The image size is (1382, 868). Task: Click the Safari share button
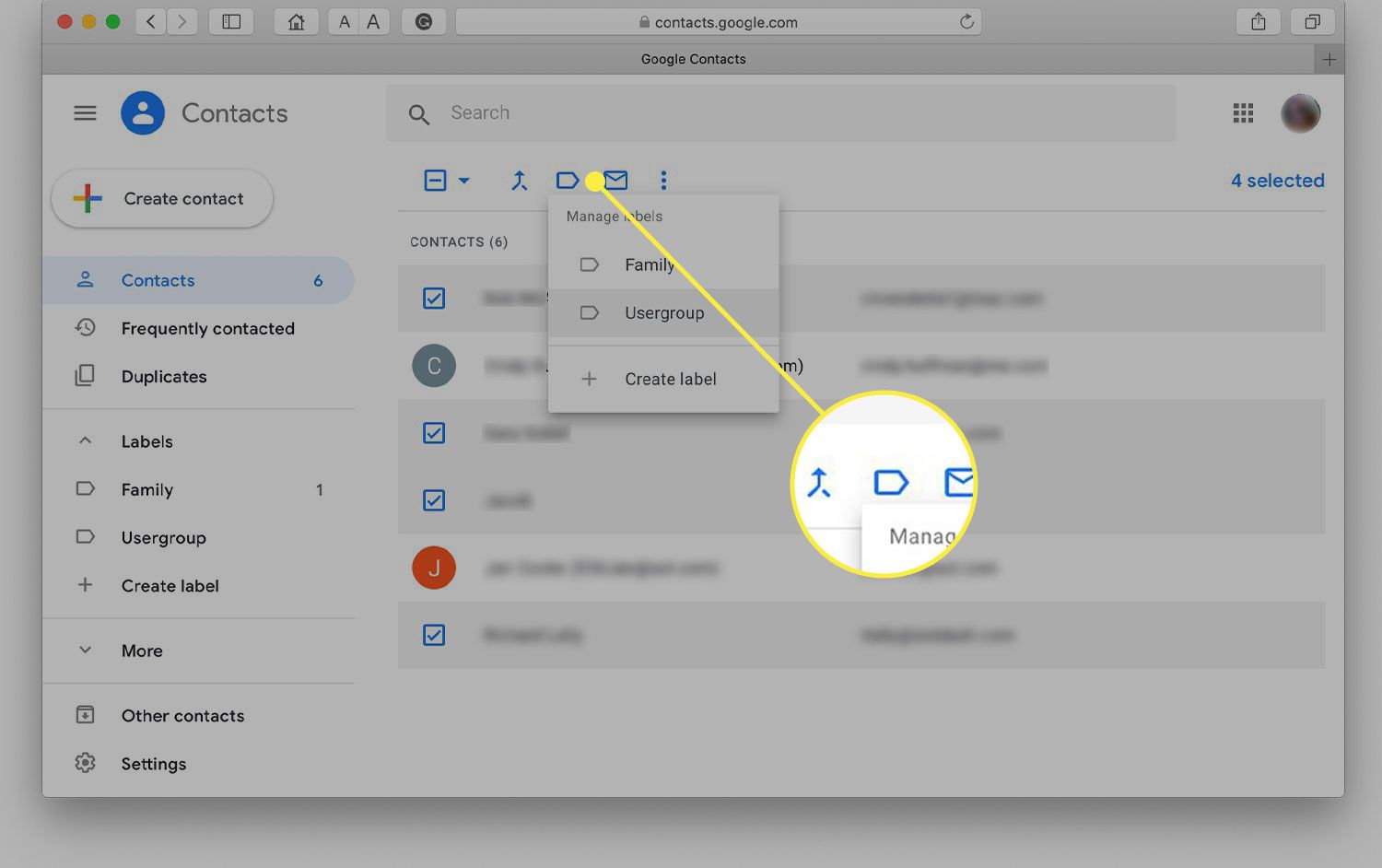click(x=1259, y=21)
